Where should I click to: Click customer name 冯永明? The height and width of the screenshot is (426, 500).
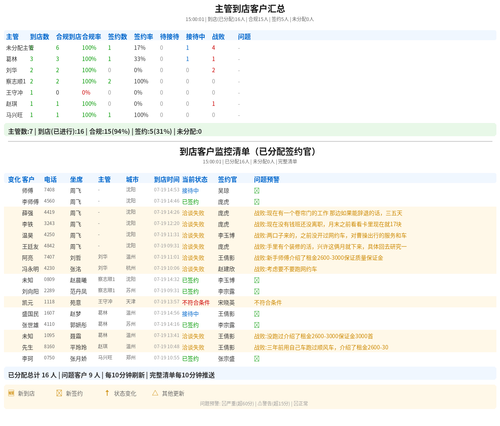30,269
